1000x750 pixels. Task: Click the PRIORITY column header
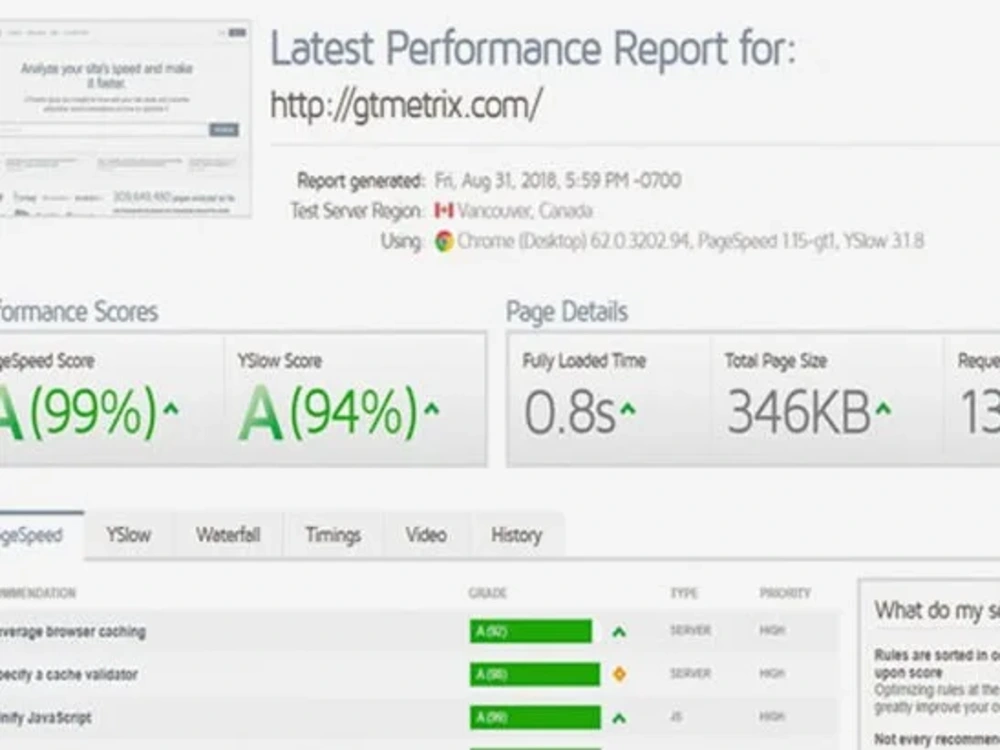pyautogui.click(x=785, y=594)
